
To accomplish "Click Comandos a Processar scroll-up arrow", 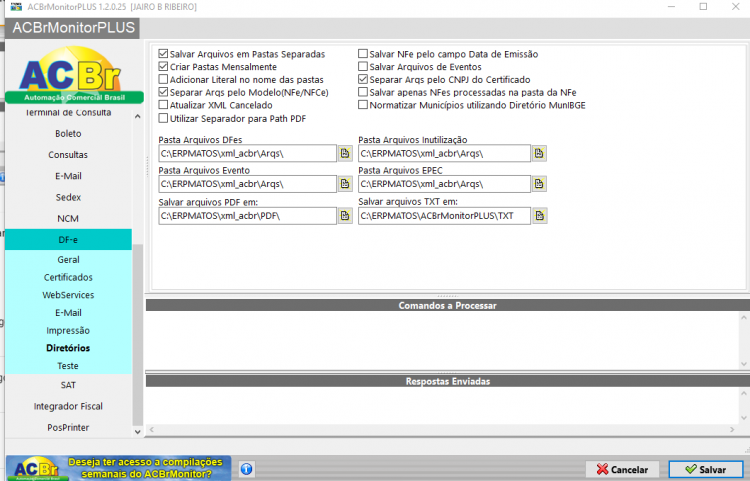I will tap(744, 317).
